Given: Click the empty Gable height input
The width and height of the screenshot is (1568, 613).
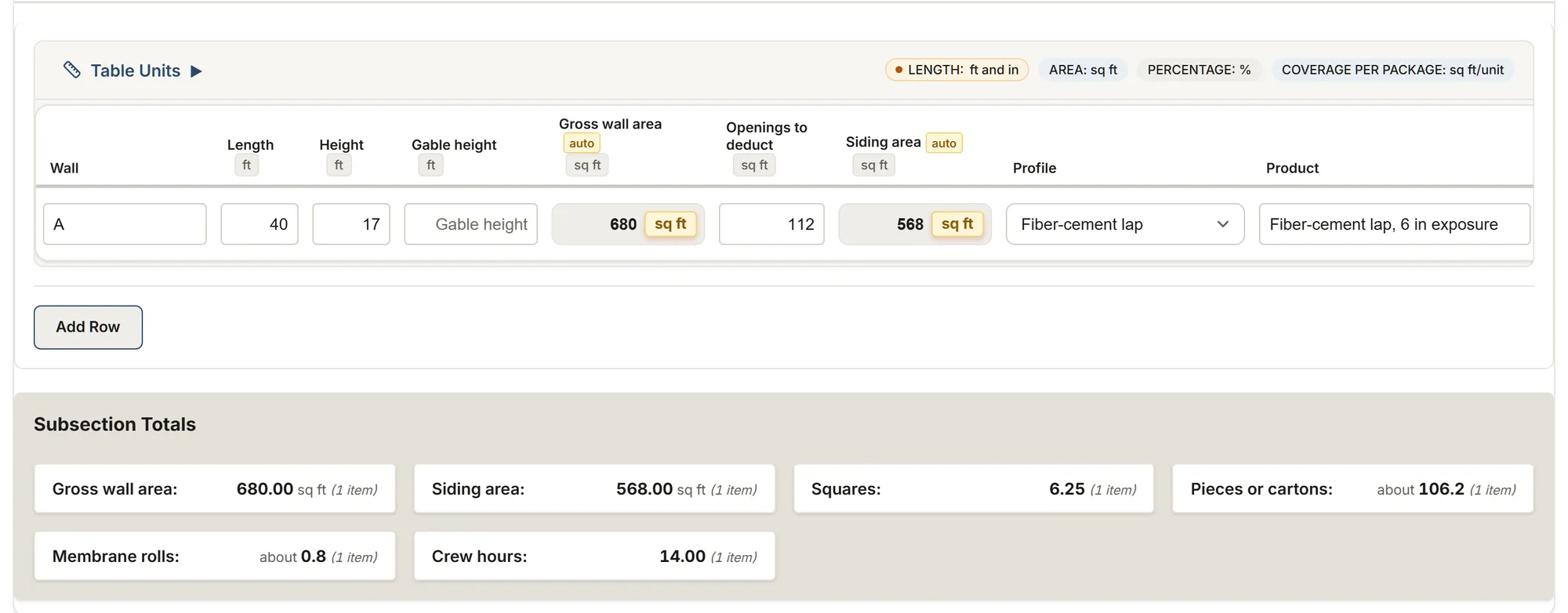Looking at the screenshot, I should [x=471, y=224].
